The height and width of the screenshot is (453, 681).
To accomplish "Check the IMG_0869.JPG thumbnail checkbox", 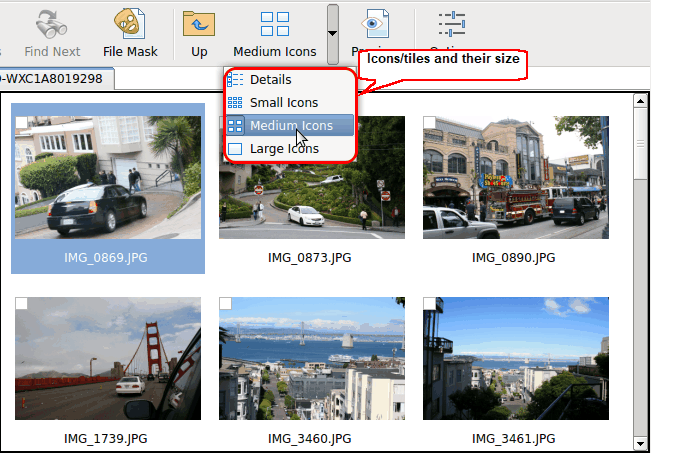I will pyautogui.click(x=22, y=122).
